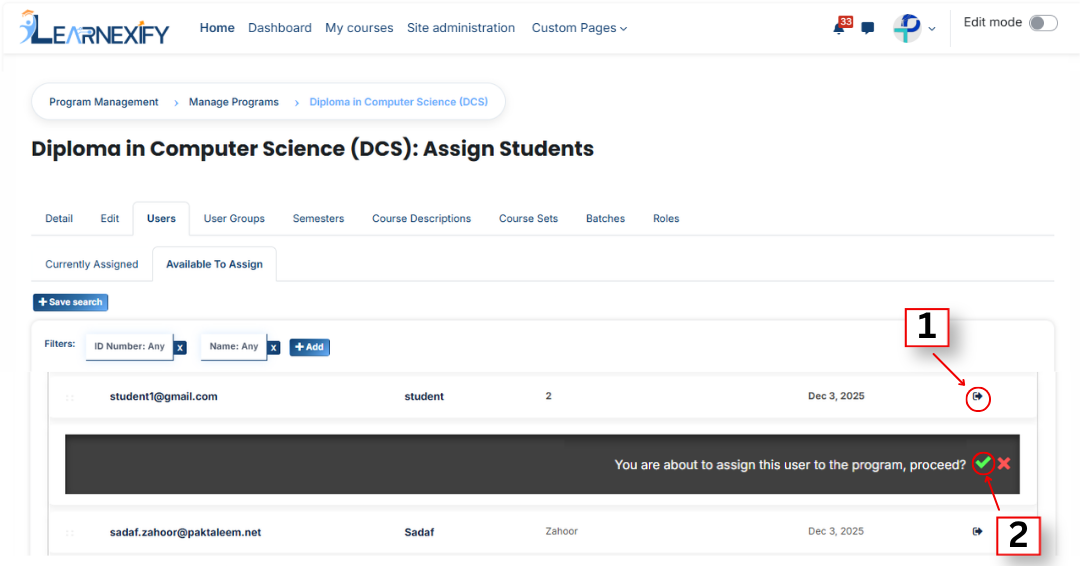Toggle Edit mode switch
The width and height of the screenshot is (1080, 566).
[x=1043, y=23]
